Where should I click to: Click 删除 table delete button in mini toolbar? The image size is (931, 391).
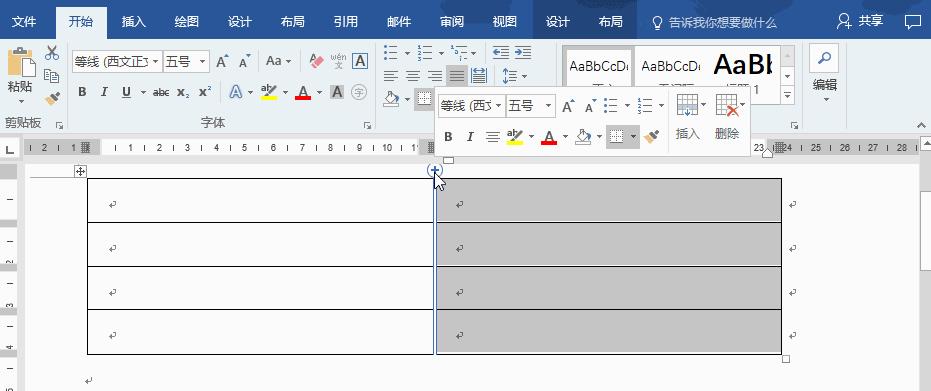point(727,117)
